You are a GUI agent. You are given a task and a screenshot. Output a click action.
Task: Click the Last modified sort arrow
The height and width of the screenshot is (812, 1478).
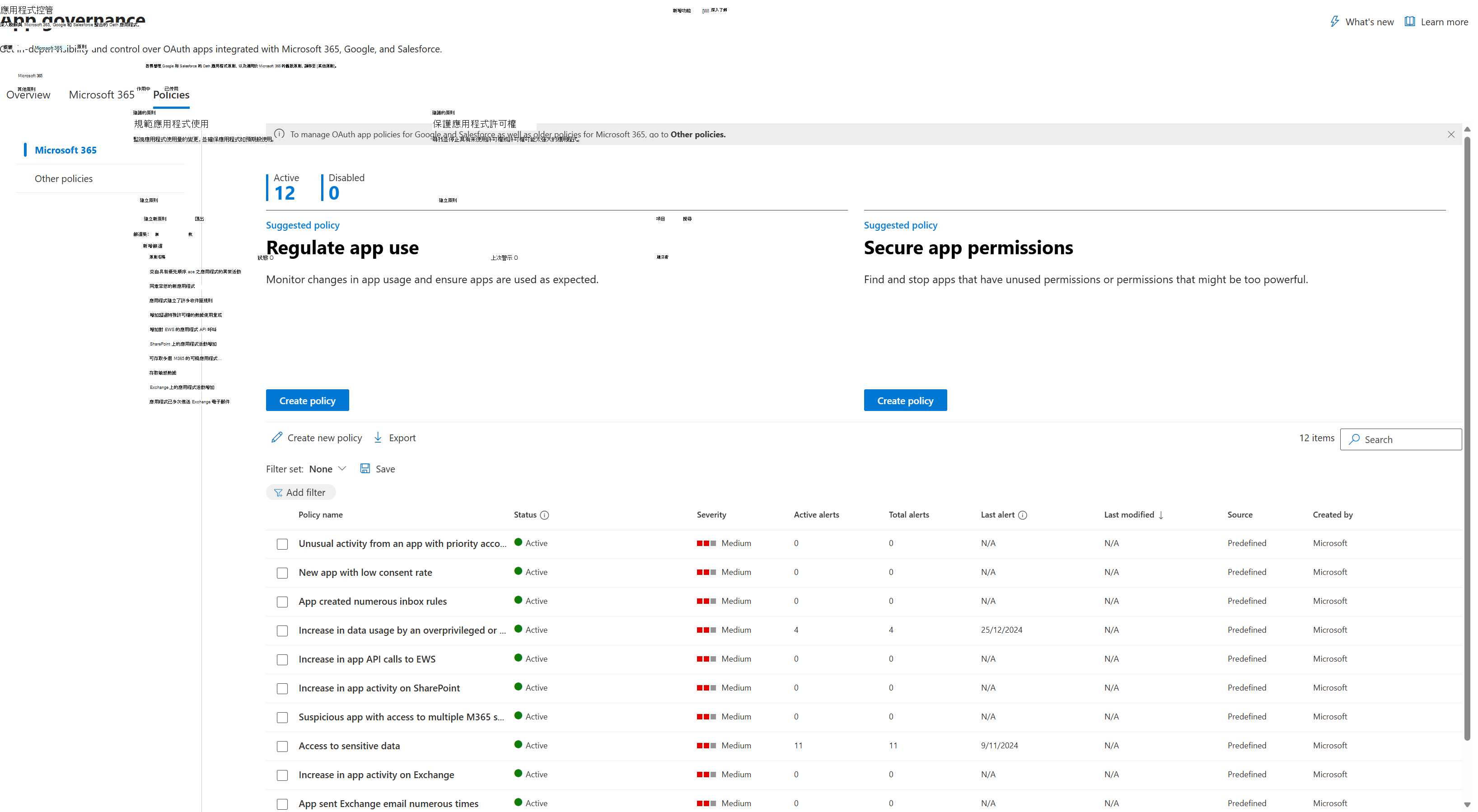1161,515
